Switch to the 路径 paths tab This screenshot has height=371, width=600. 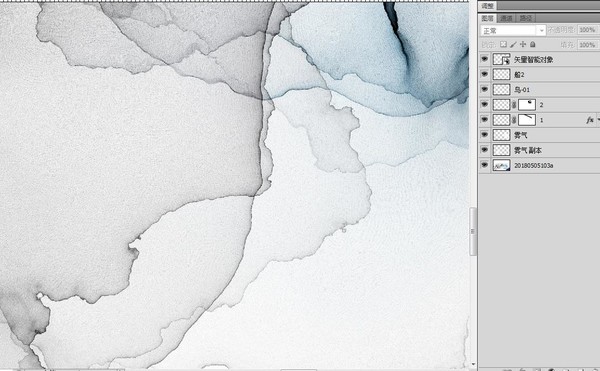point(526,18)
